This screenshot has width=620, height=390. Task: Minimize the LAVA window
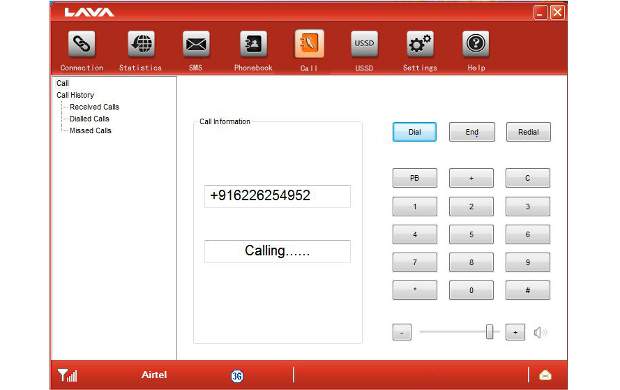(x=540, y=13)
